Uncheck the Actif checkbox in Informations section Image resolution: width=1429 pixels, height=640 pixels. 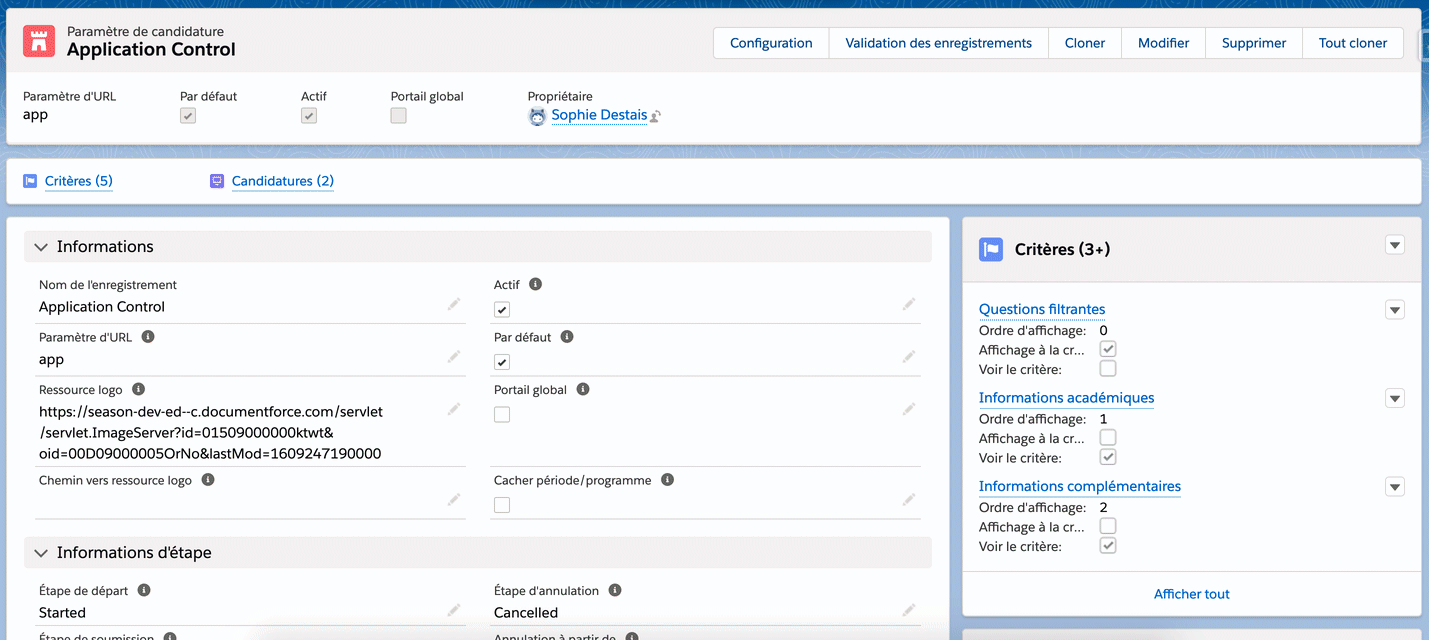(502, 309)
